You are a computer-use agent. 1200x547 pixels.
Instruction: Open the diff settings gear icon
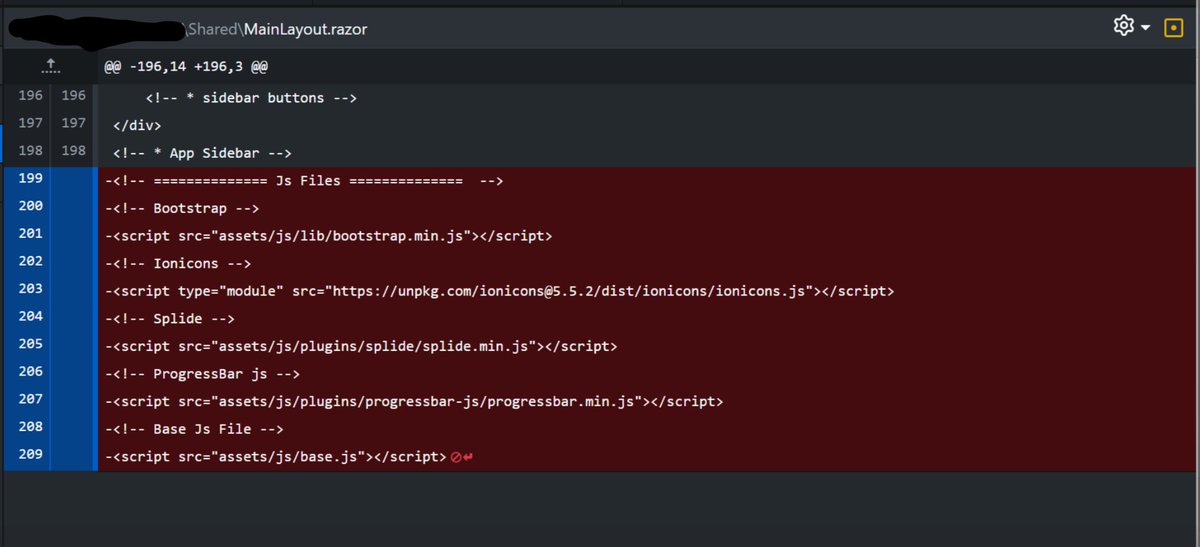[1123, 26]
